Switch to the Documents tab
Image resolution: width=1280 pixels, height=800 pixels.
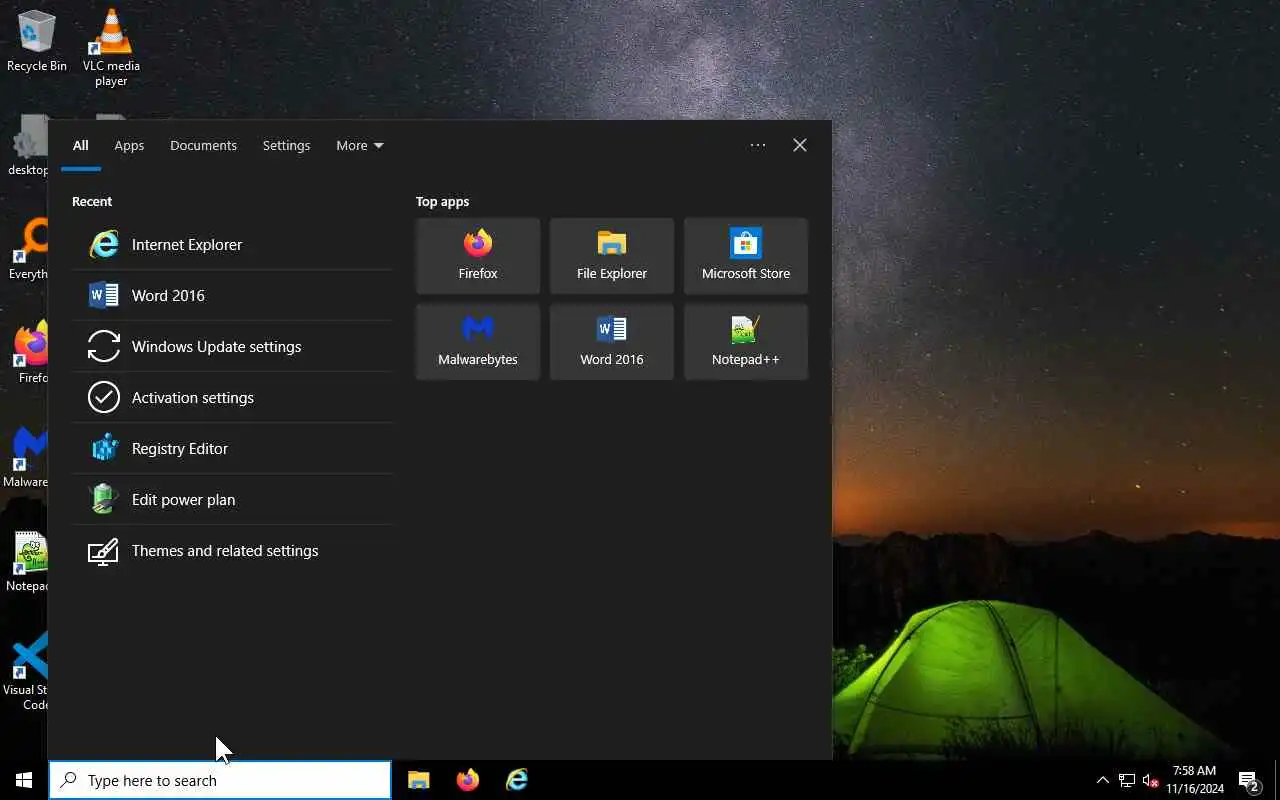pyautogui.click(x=203, y=145)
